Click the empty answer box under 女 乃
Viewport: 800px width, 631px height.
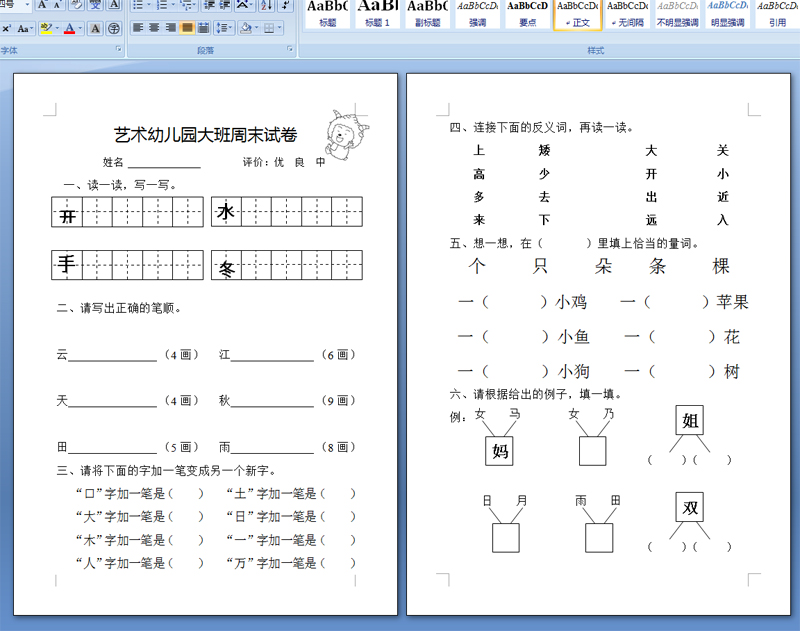(592, 451)
